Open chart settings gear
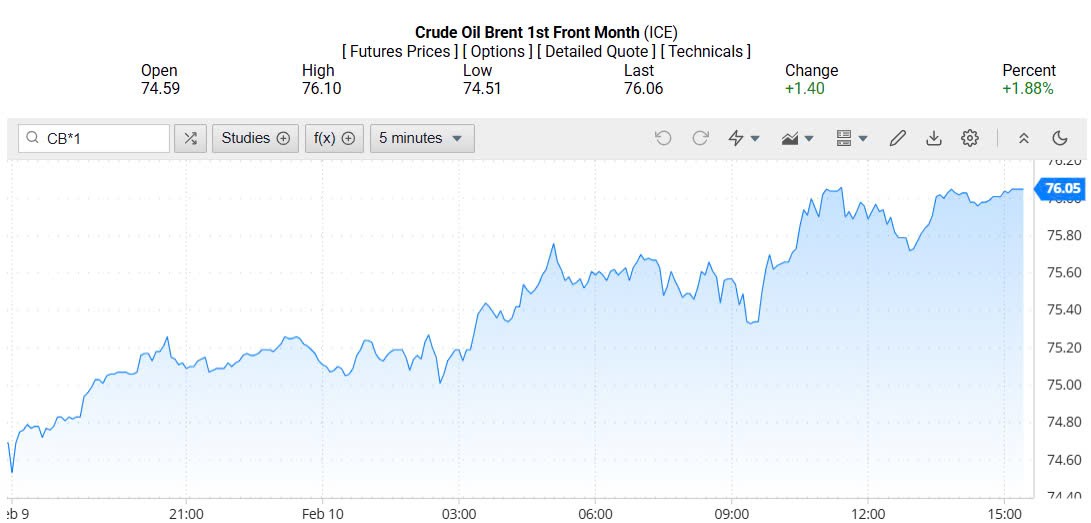1091x523 pixels. [x=969, y=138]
